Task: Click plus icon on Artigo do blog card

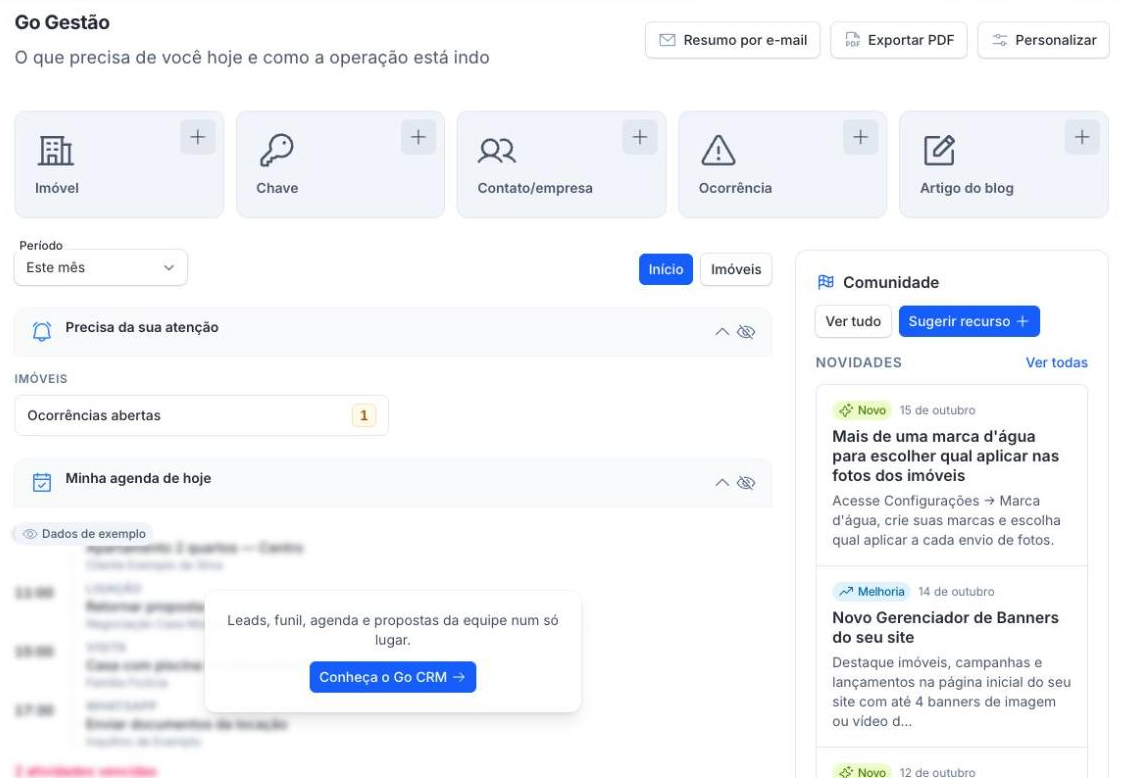Action: (x=1082, y=137)
